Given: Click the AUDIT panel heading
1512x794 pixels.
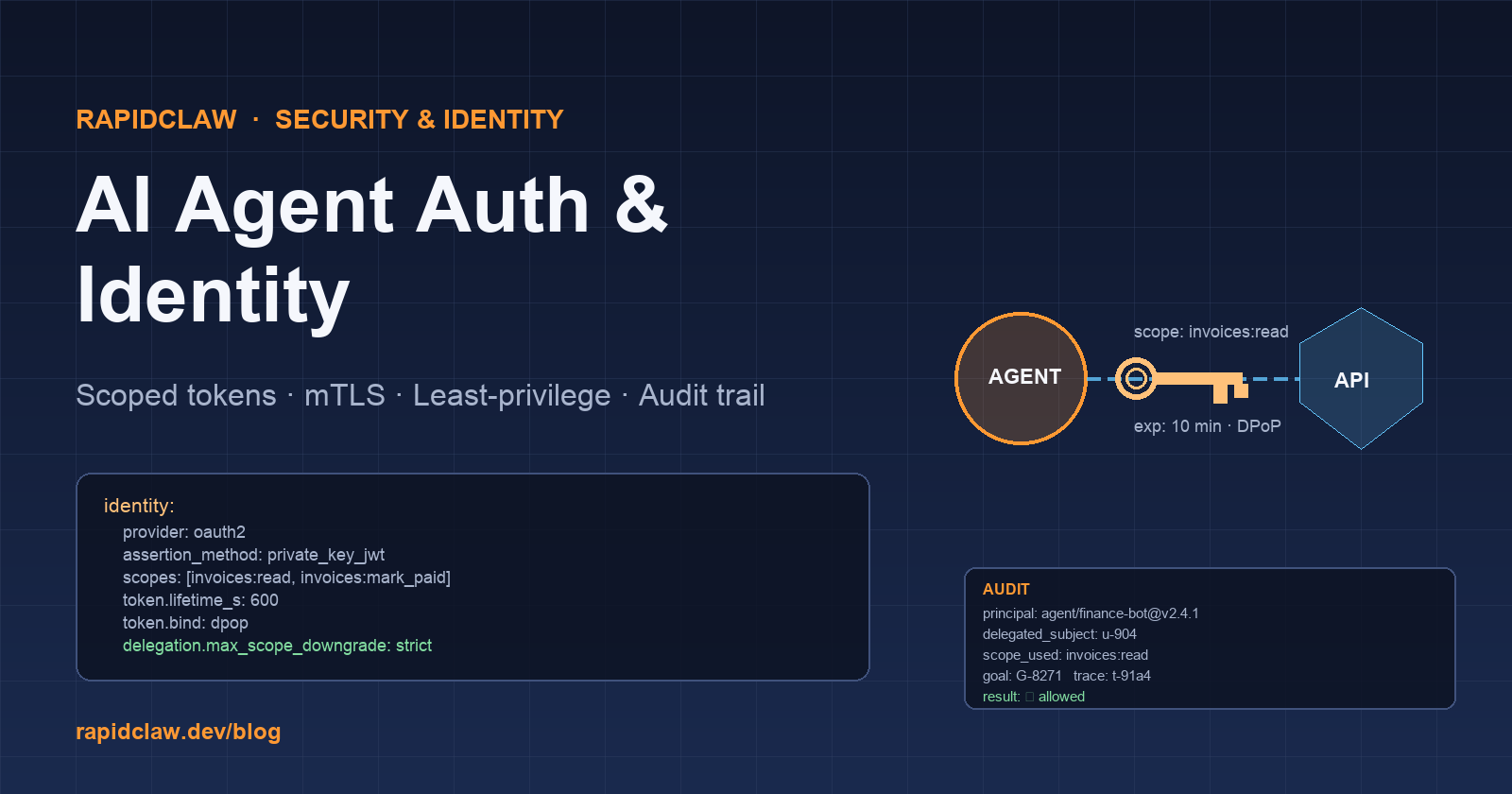Looking at the screenshot, I should pyautogui.click(x=1005, y=589).
